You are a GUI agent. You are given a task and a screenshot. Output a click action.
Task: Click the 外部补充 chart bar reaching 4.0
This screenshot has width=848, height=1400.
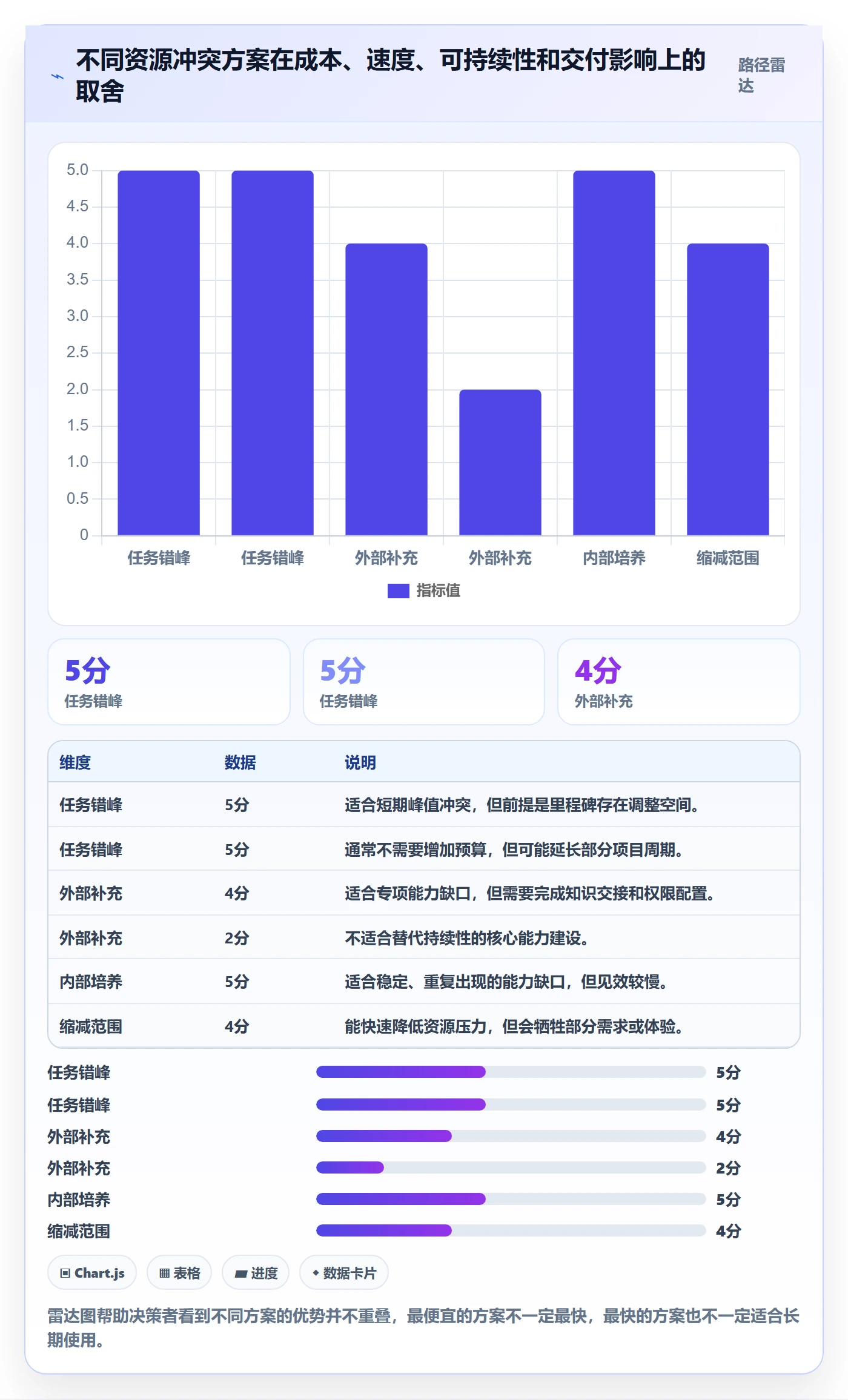point(386,389)
